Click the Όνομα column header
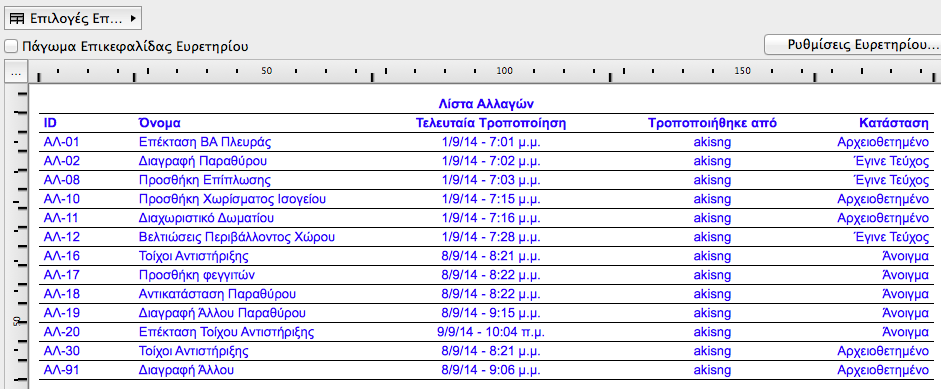Viewport: 941px width, 389px height. click(x=160, y=123)
